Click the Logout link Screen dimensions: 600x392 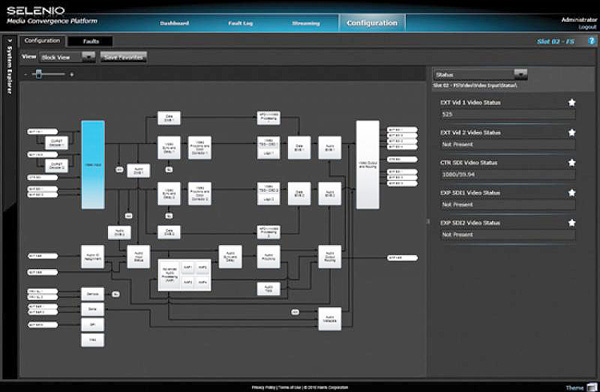(x=587, y=27)
